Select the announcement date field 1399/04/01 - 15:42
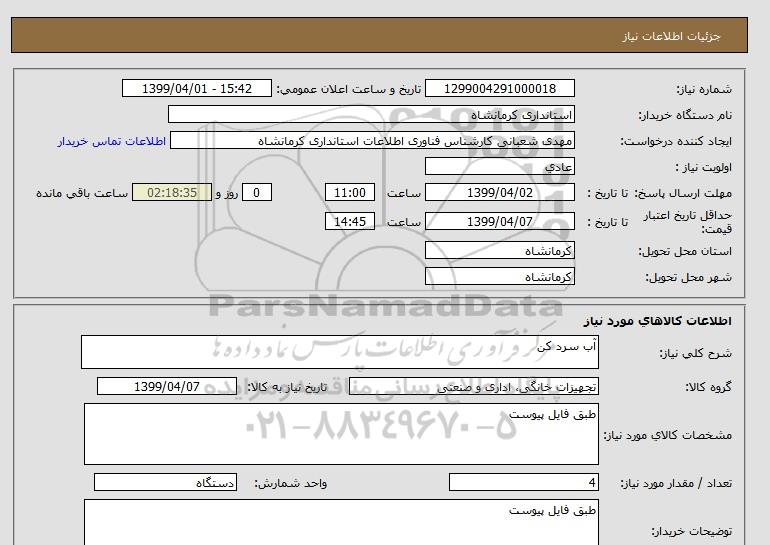 196,88
